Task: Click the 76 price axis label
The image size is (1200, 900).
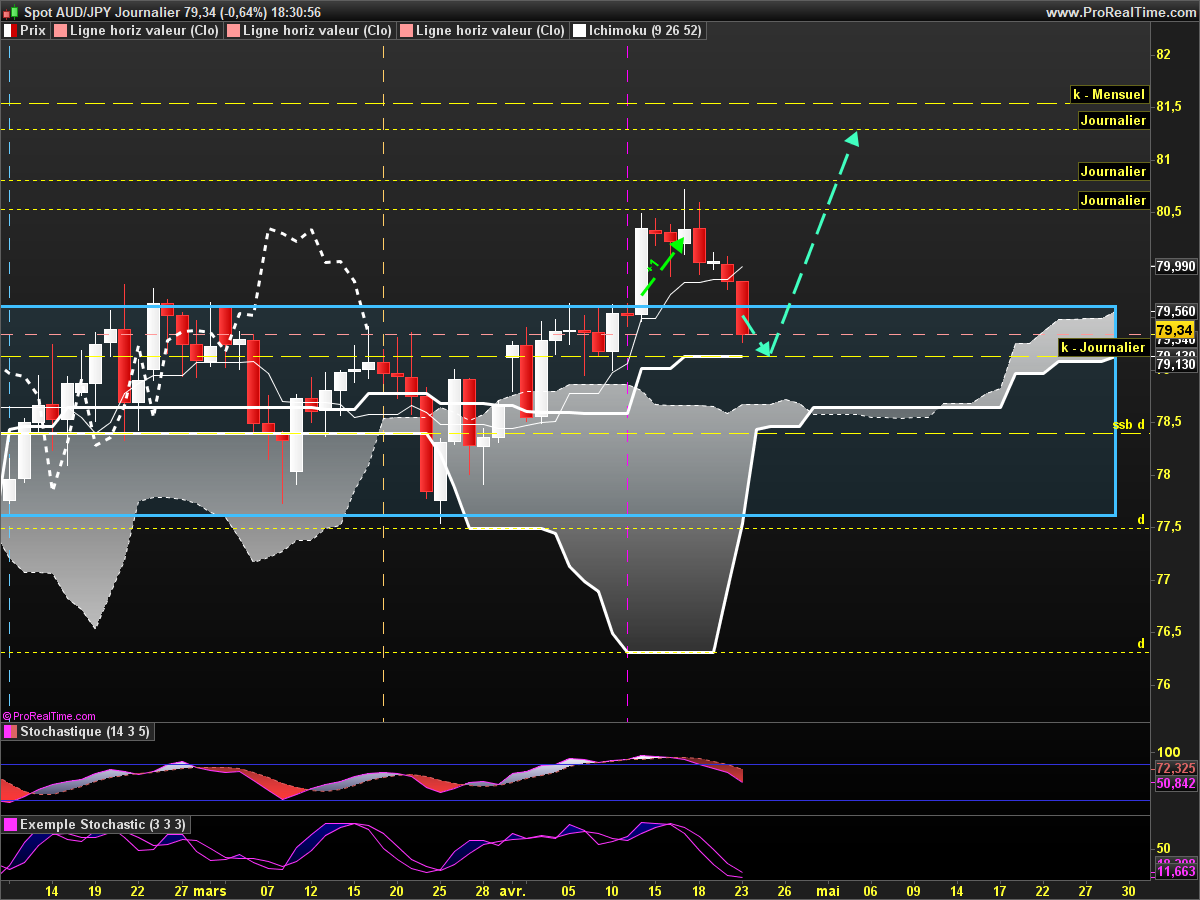Action: [1163, 685]
